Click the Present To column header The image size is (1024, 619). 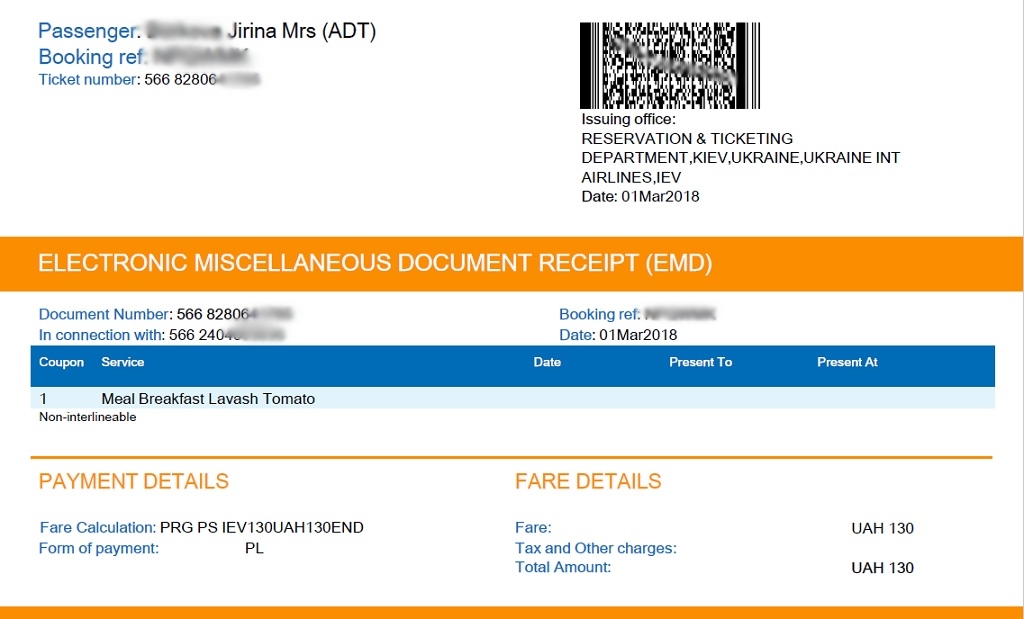(700, 362)
